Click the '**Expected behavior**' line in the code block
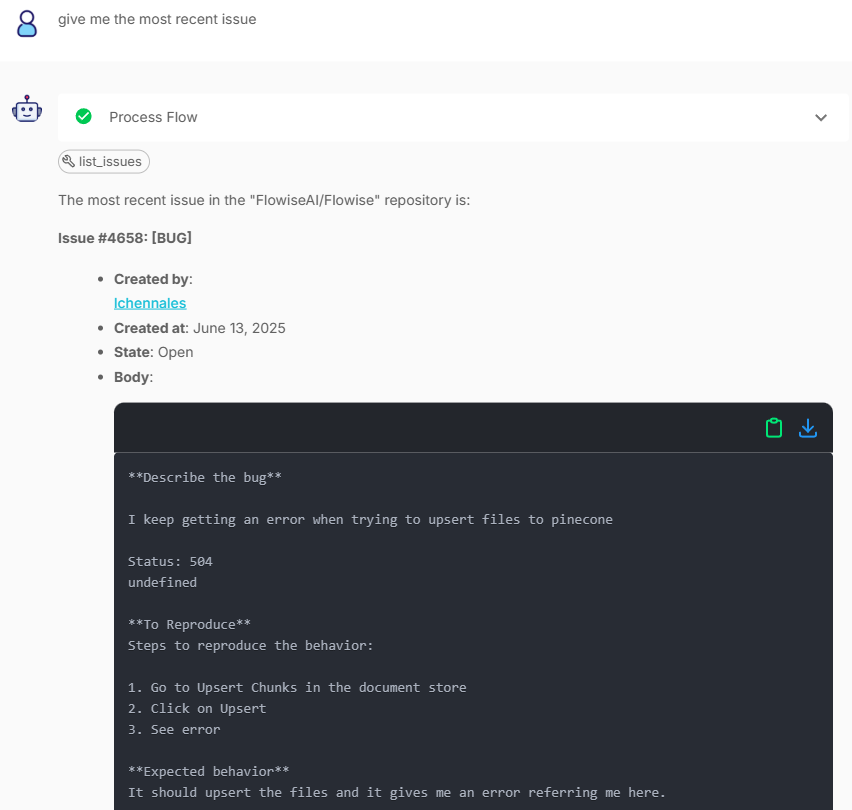Viewport: 852px width, 810px height. [208, 771]
